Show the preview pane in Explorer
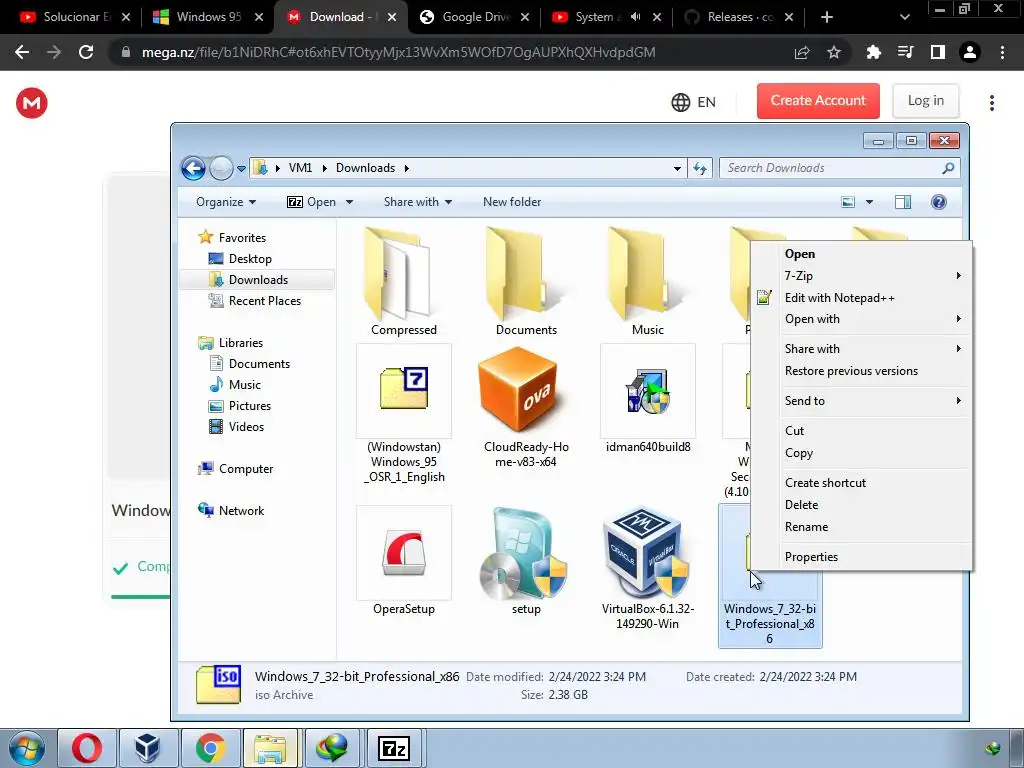Image resolution: width=1024 pixels, height=768 pixels. tap(903, 202)
